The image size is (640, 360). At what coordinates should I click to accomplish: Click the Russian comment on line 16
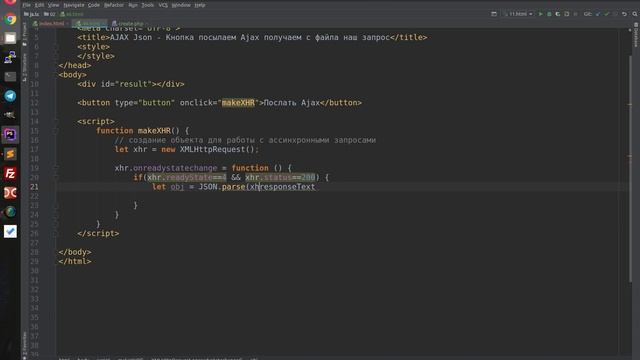point(245,140)
